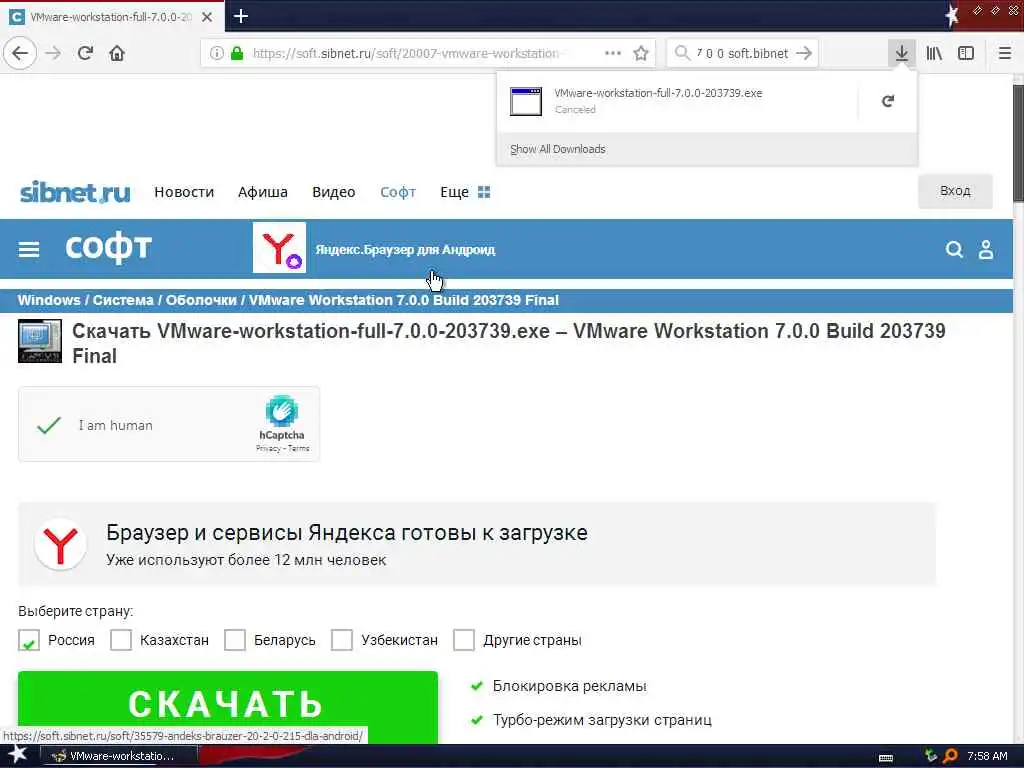Open the Library toolbar icon
The image size is (1024, 768).
tap(934, 53)
